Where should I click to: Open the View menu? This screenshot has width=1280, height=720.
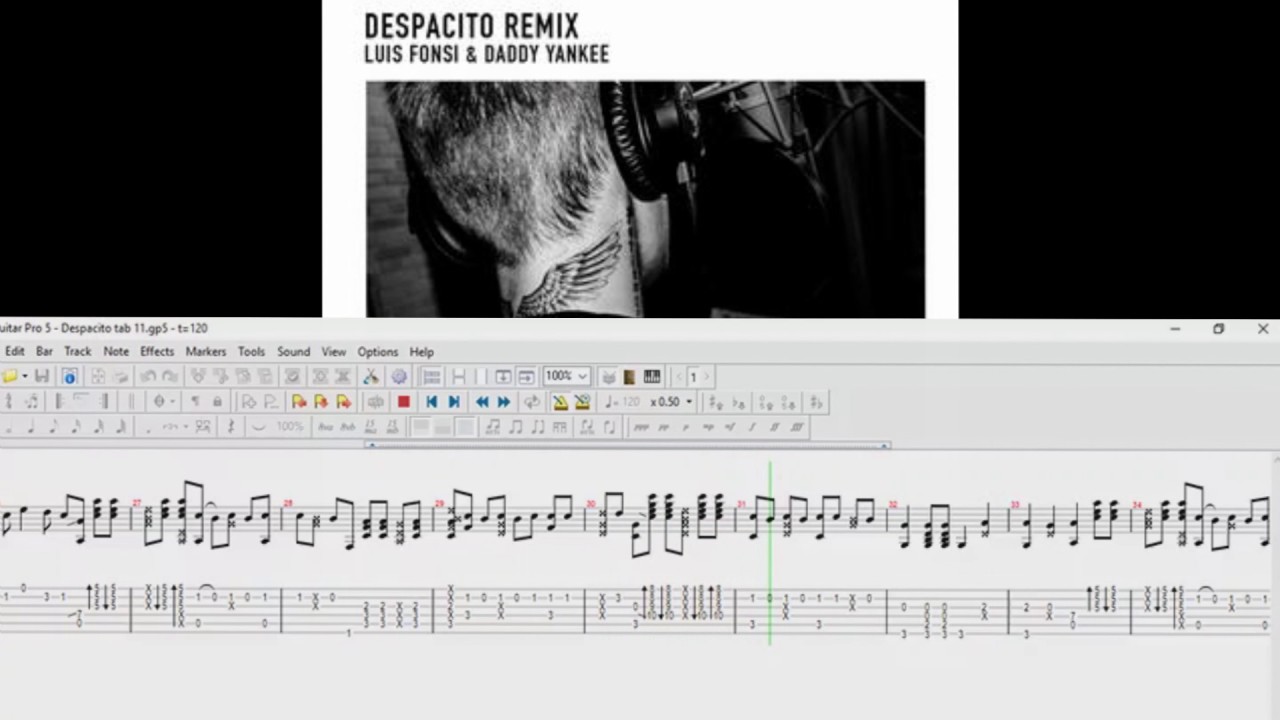pyautogui.click(x=334, y=352)
